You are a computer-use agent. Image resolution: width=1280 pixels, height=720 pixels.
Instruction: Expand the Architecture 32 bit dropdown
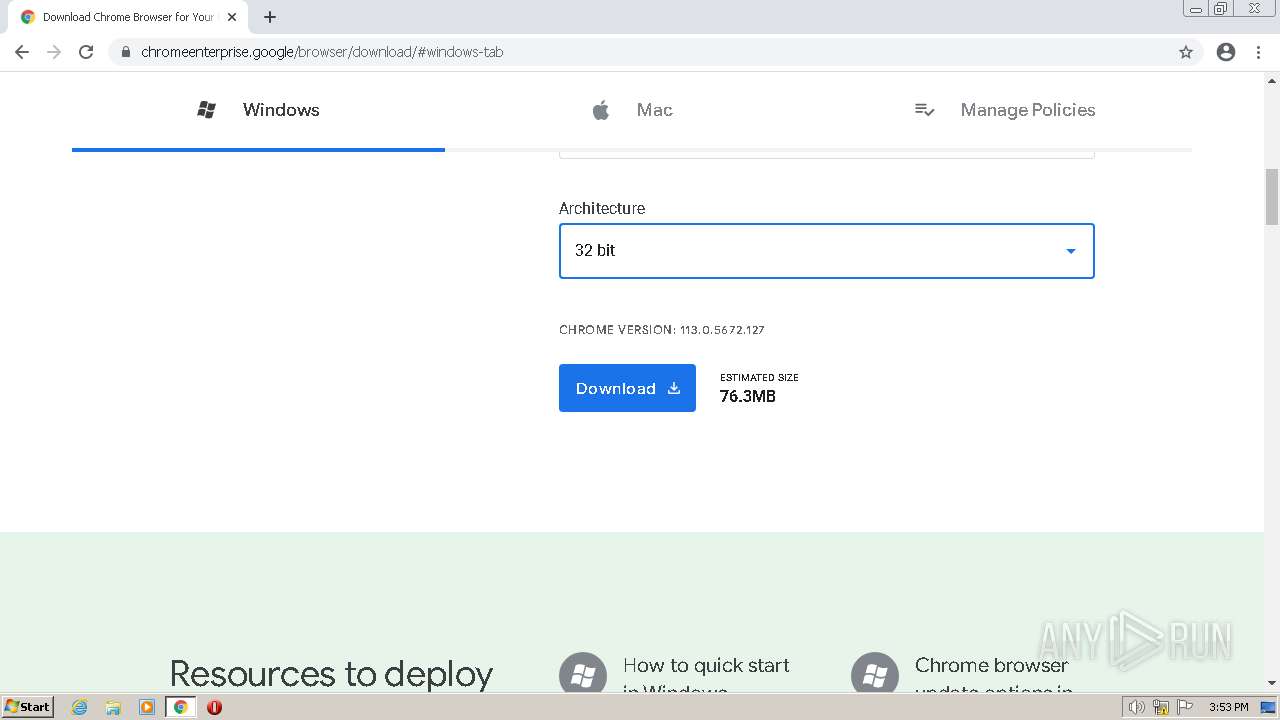pos(826,251)
